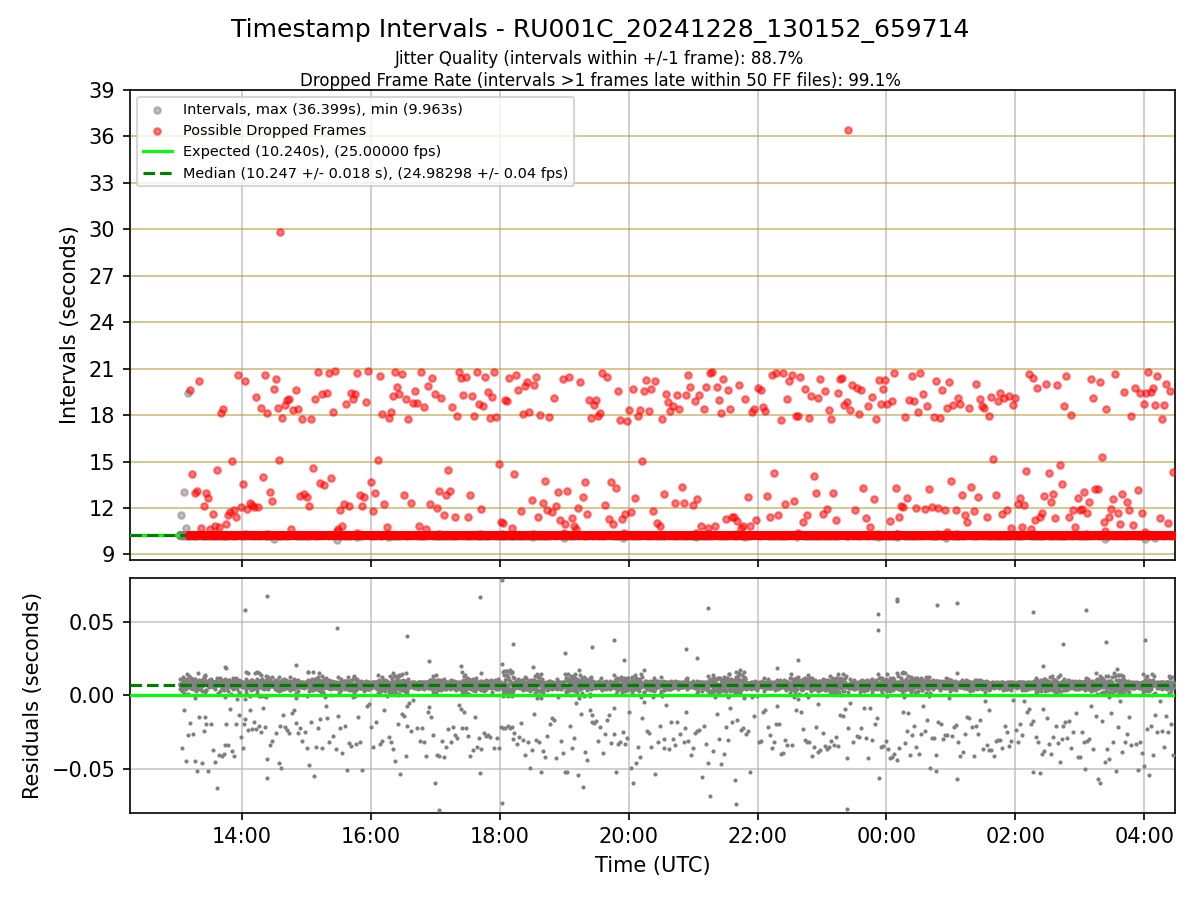Click the 'Intervals, max (36.399s), min (9.963s)' legend entry
The height and width of the screenshot is (900, 1200).
tap(322, 108)
